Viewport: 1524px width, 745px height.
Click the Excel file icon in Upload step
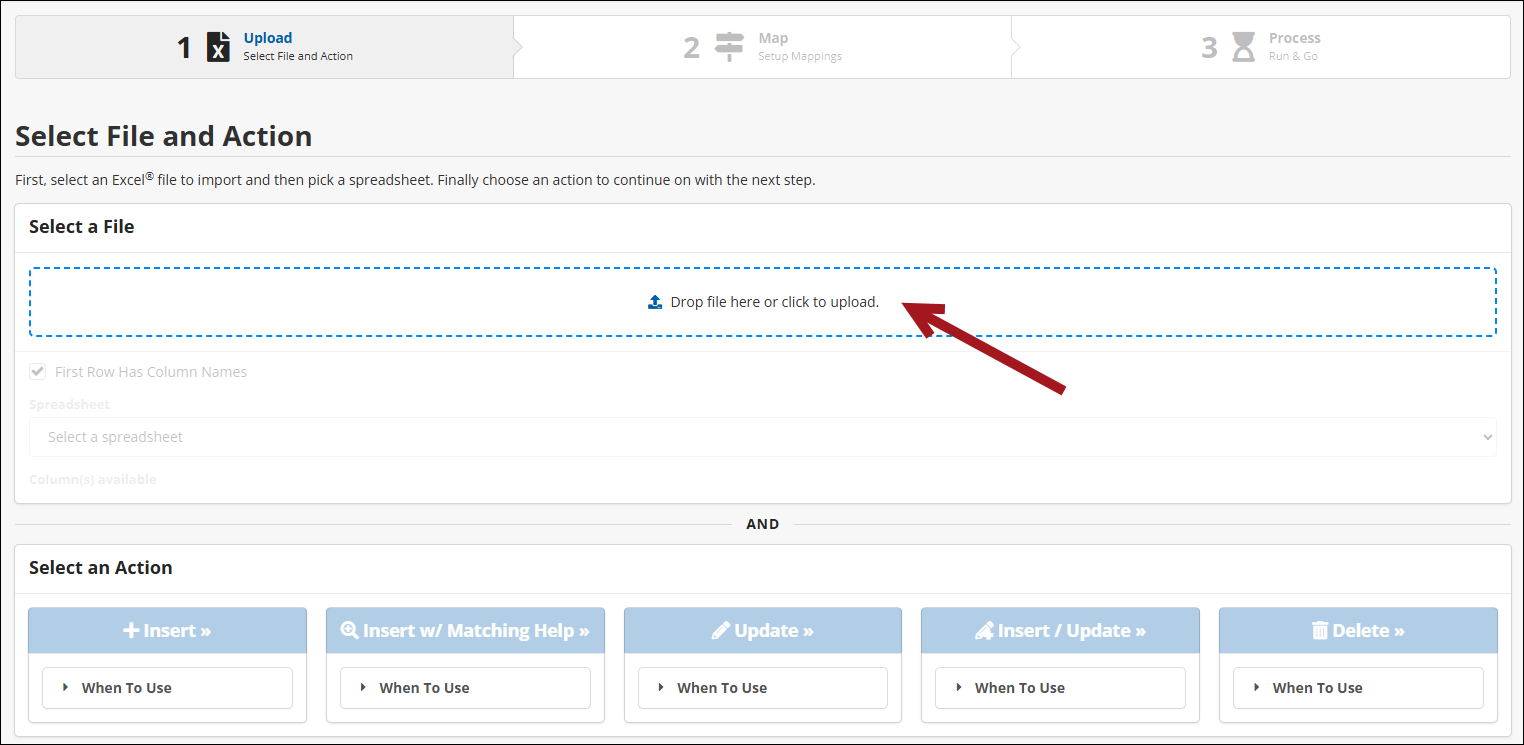[x=218, y=47]
